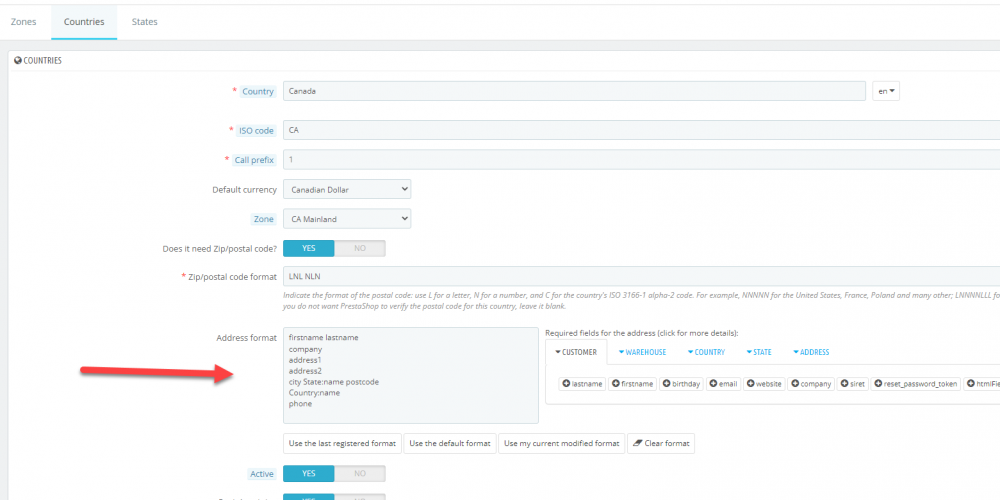This screenshot has height=500, width=1000.
Task: Click 'Use the default format' button
Action: click(450, 443)
